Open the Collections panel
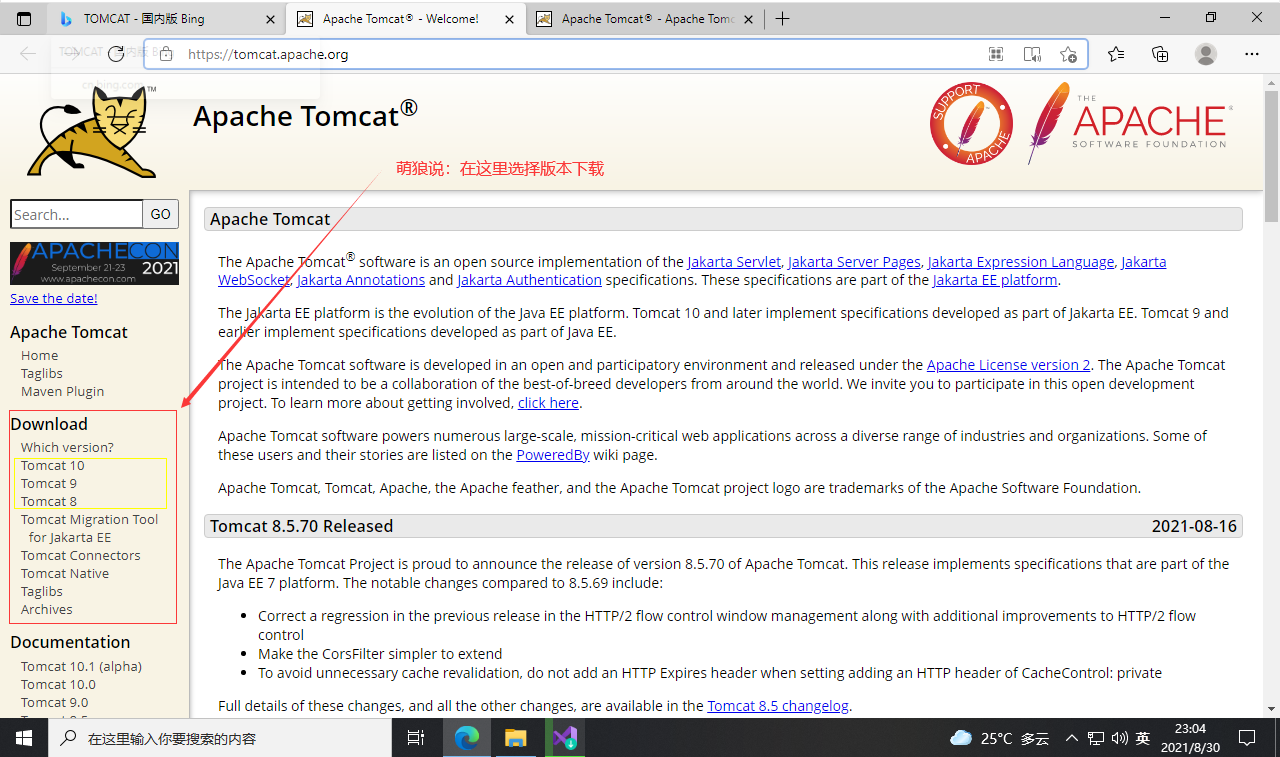The image size is (1280, 757). (1160, 54)
